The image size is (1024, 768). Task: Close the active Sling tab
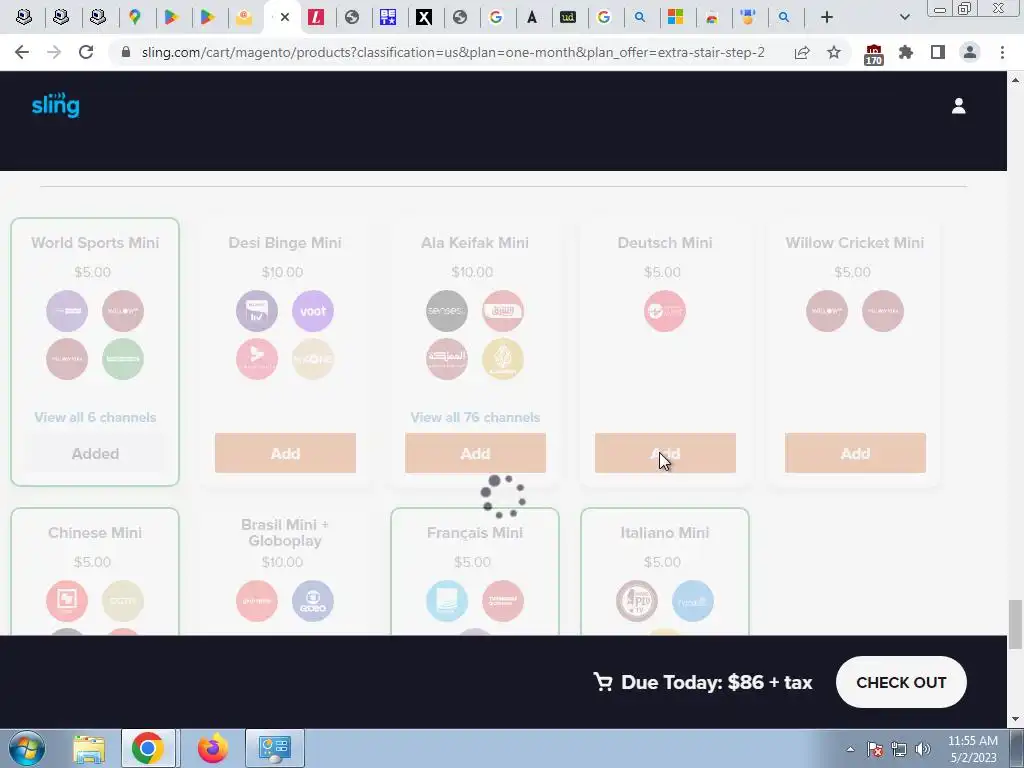[285, 17]
